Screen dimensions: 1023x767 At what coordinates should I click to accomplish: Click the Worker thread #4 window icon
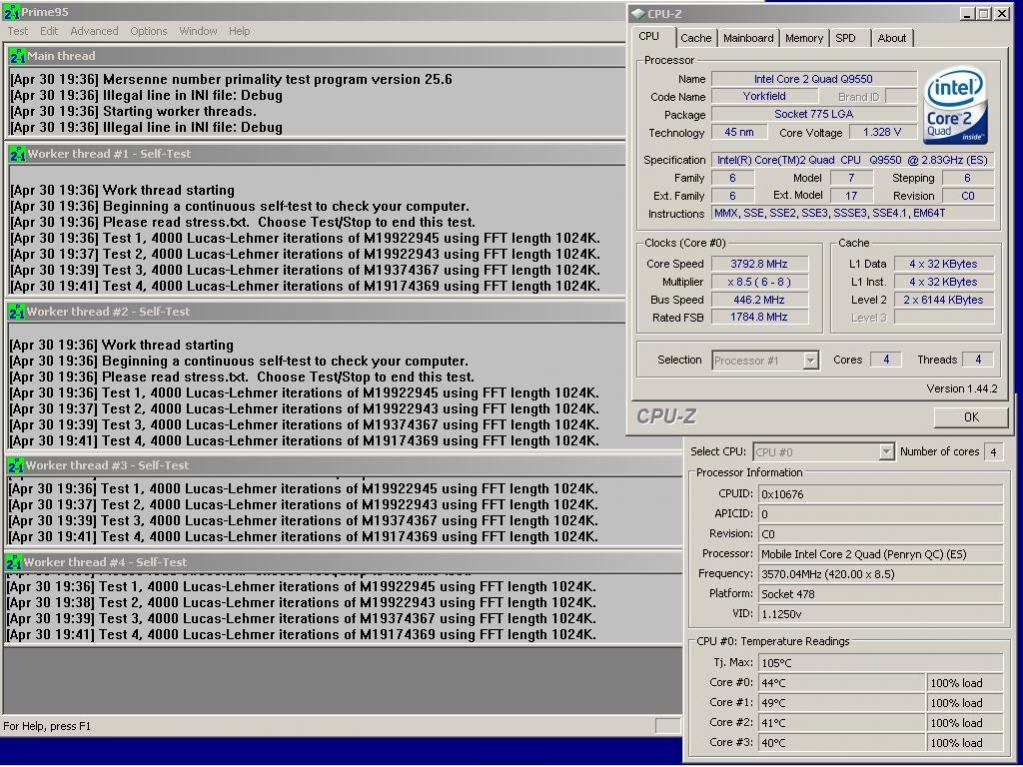pyautogui.click(x=14, y=562)
